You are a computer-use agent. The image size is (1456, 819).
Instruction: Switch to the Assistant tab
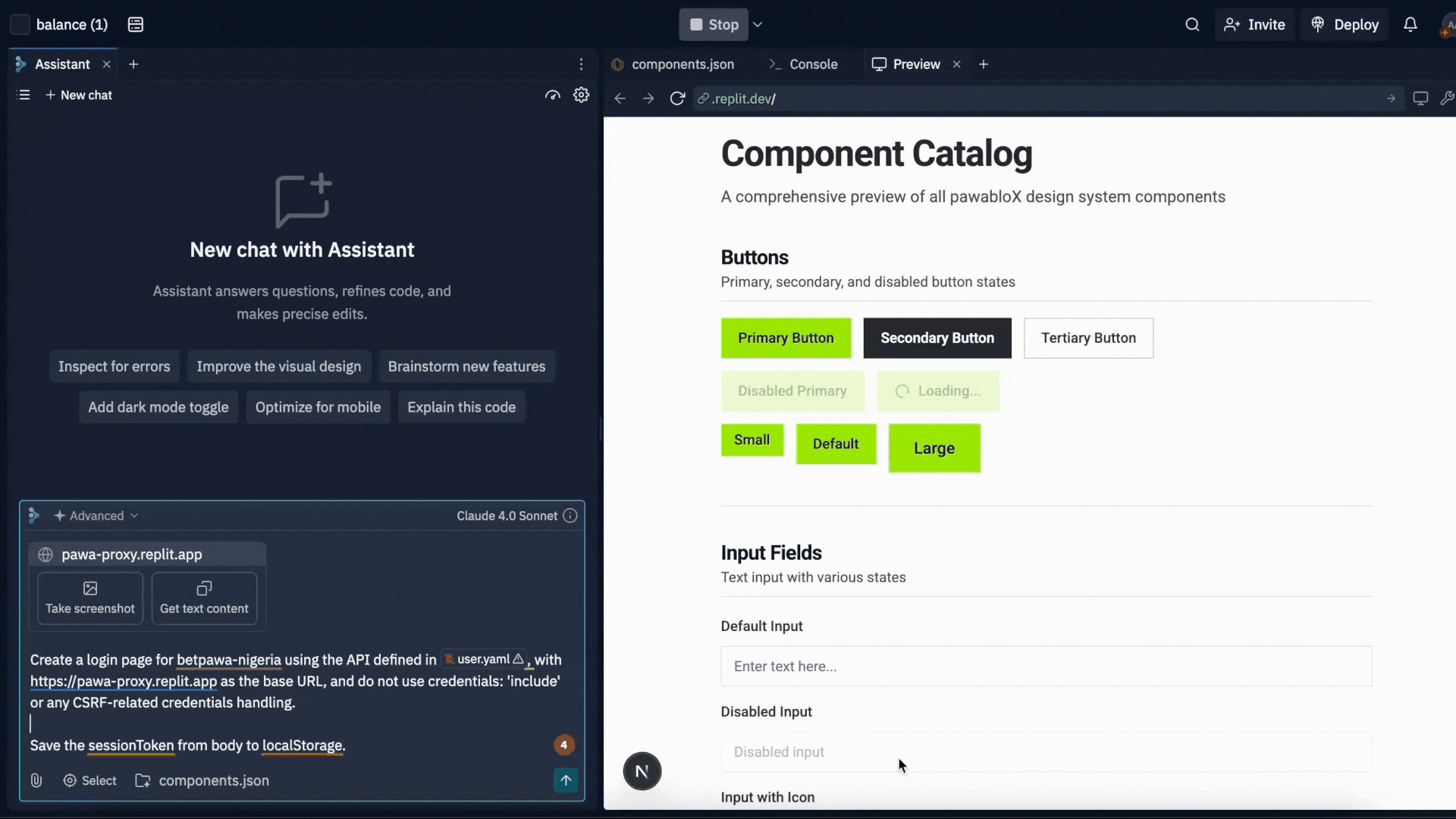pyautogui.click(x=62, y=64)
